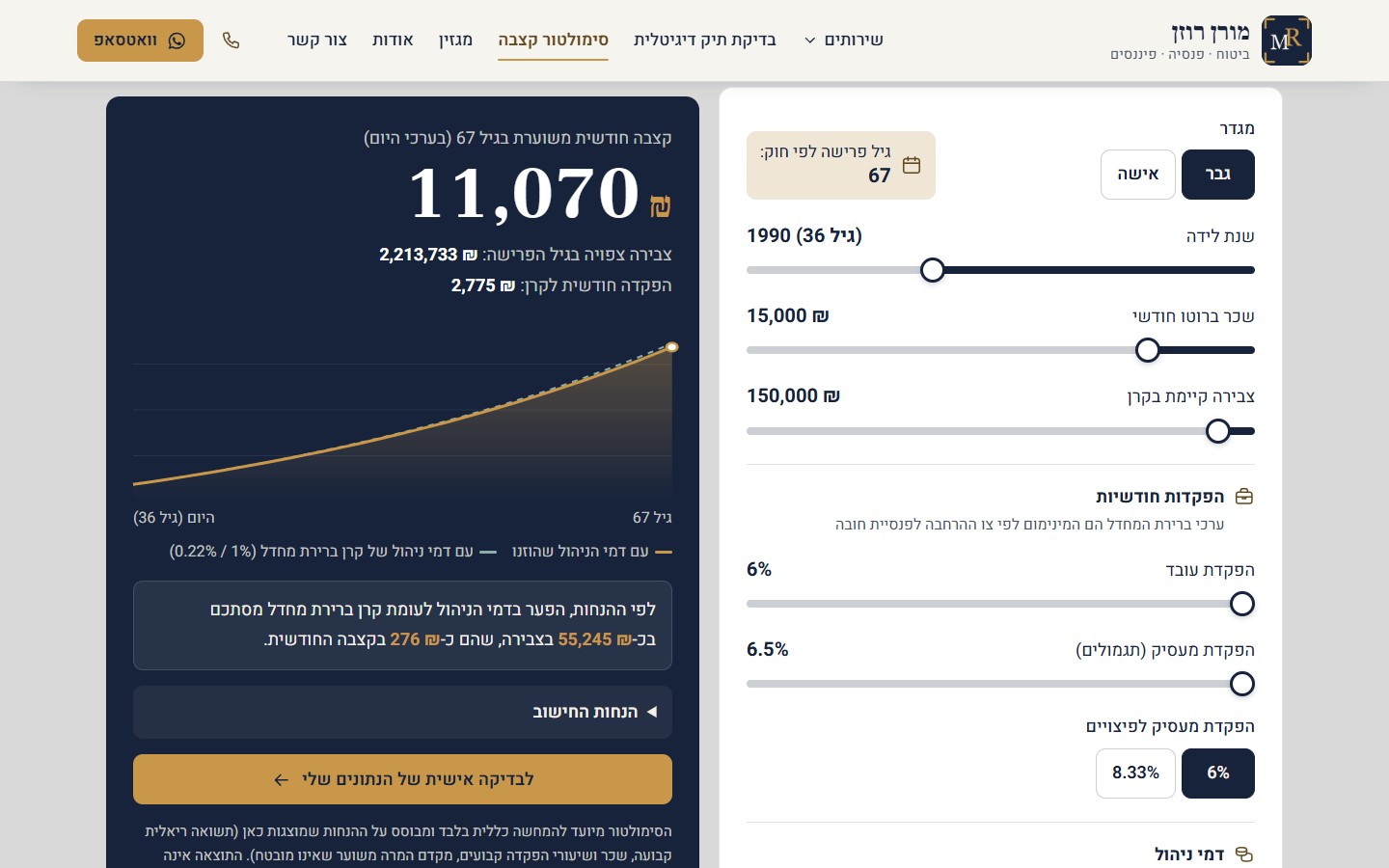
Task: Adjust the שנת לידה slider handle
Action: coord(932,270)
